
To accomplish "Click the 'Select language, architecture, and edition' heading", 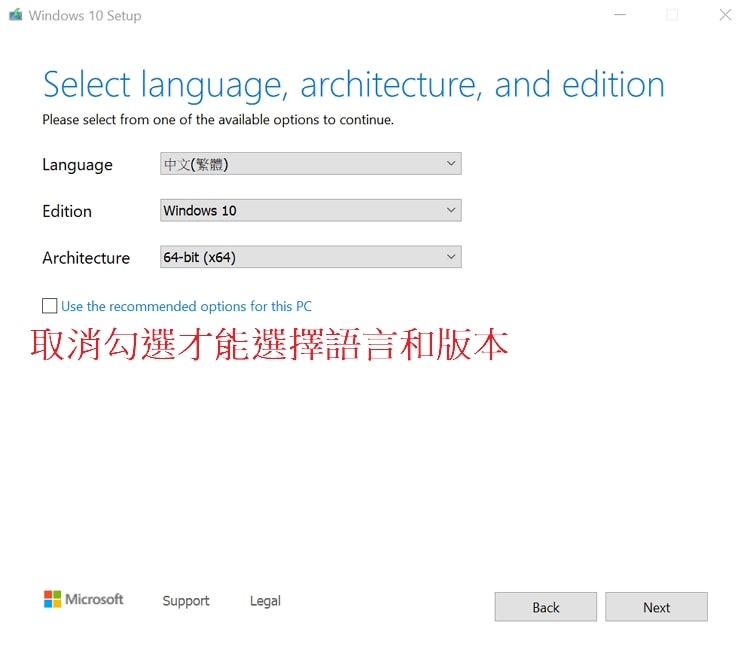I will pyautogui.click(x=353, y=85).
